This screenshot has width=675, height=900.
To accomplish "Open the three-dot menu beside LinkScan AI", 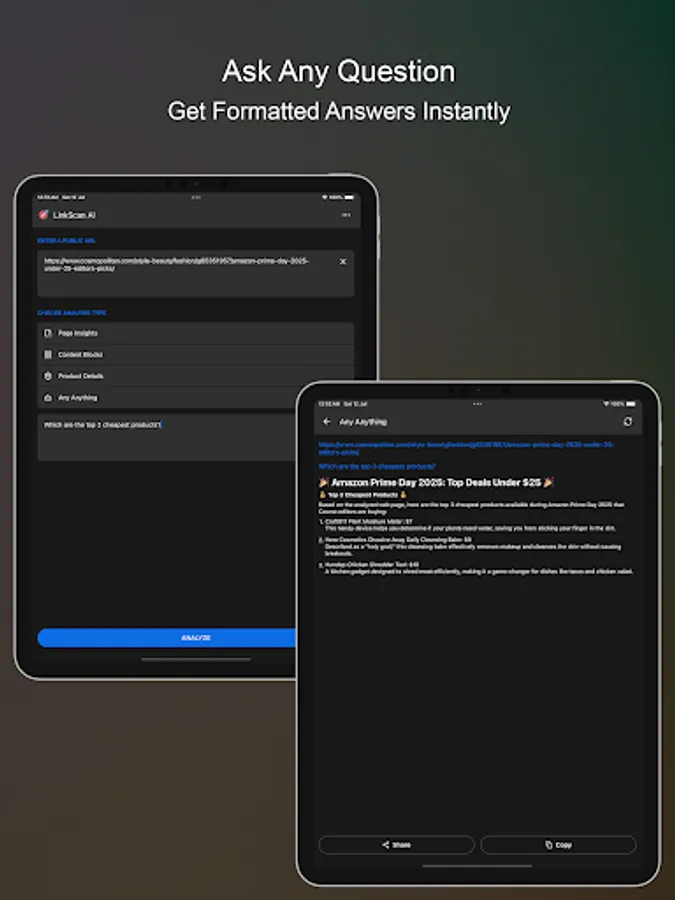I will tap(346, 215).
